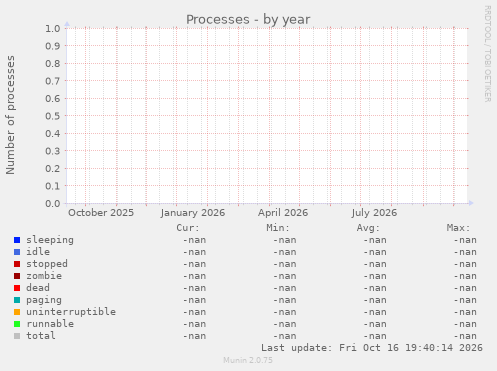Viewport: 497px width, 371px height.
Task: Select the 'paging' legend label
Action: (44, 300)
